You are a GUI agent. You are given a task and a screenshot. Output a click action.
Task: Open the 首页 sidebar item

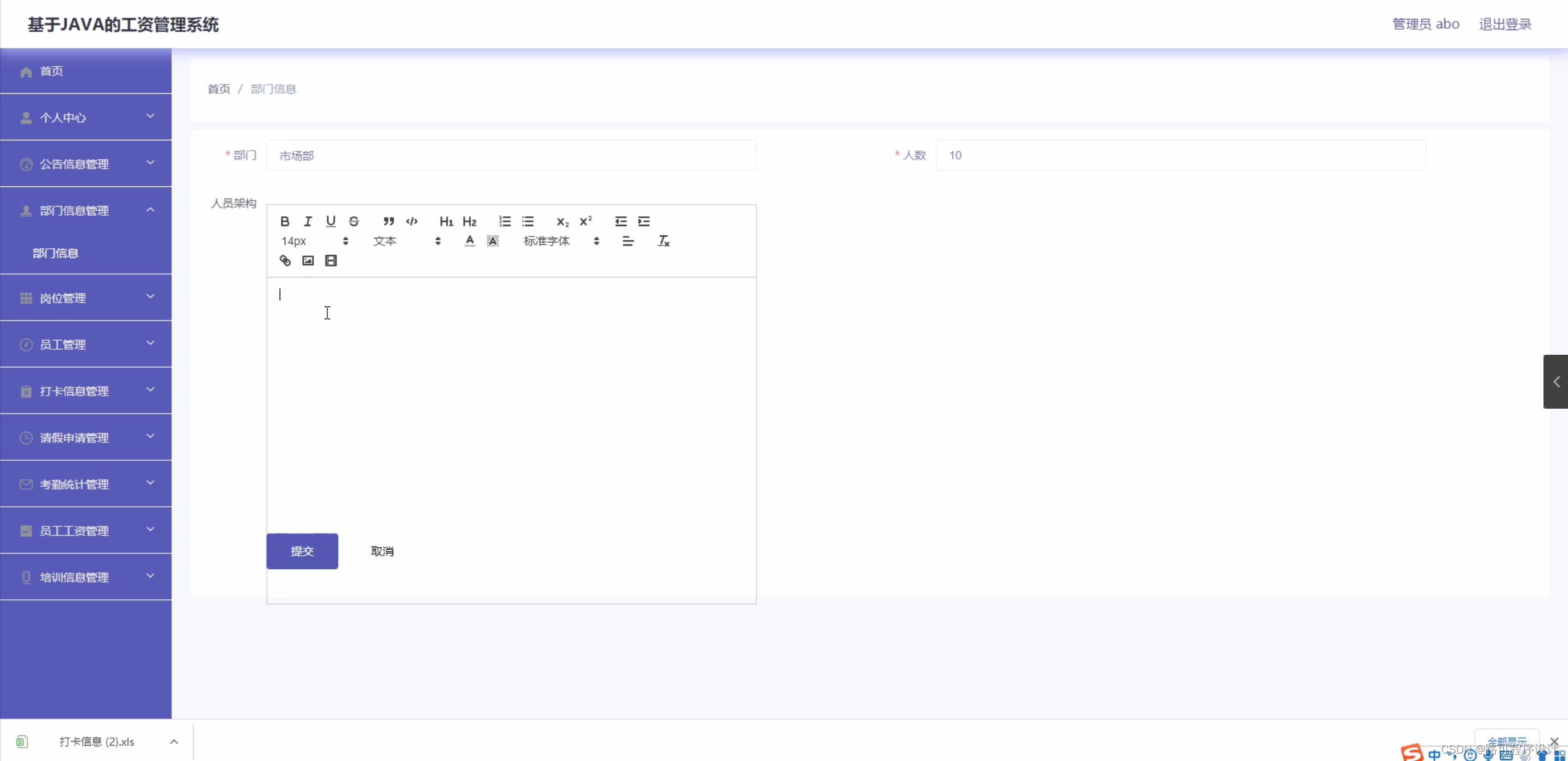(51, 71)
